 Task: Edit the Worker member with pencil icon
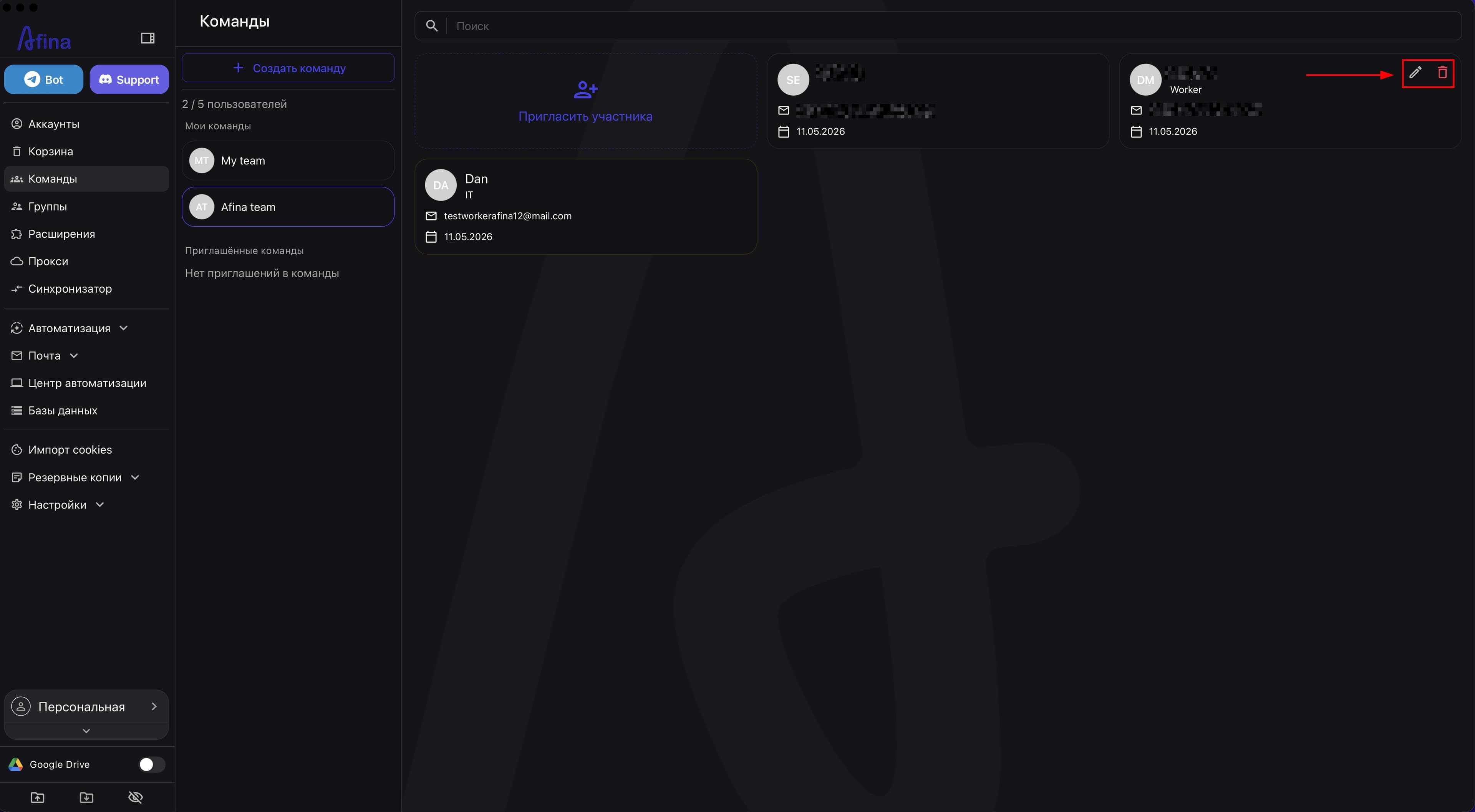pyautogui.click(x=1415, y=73)
